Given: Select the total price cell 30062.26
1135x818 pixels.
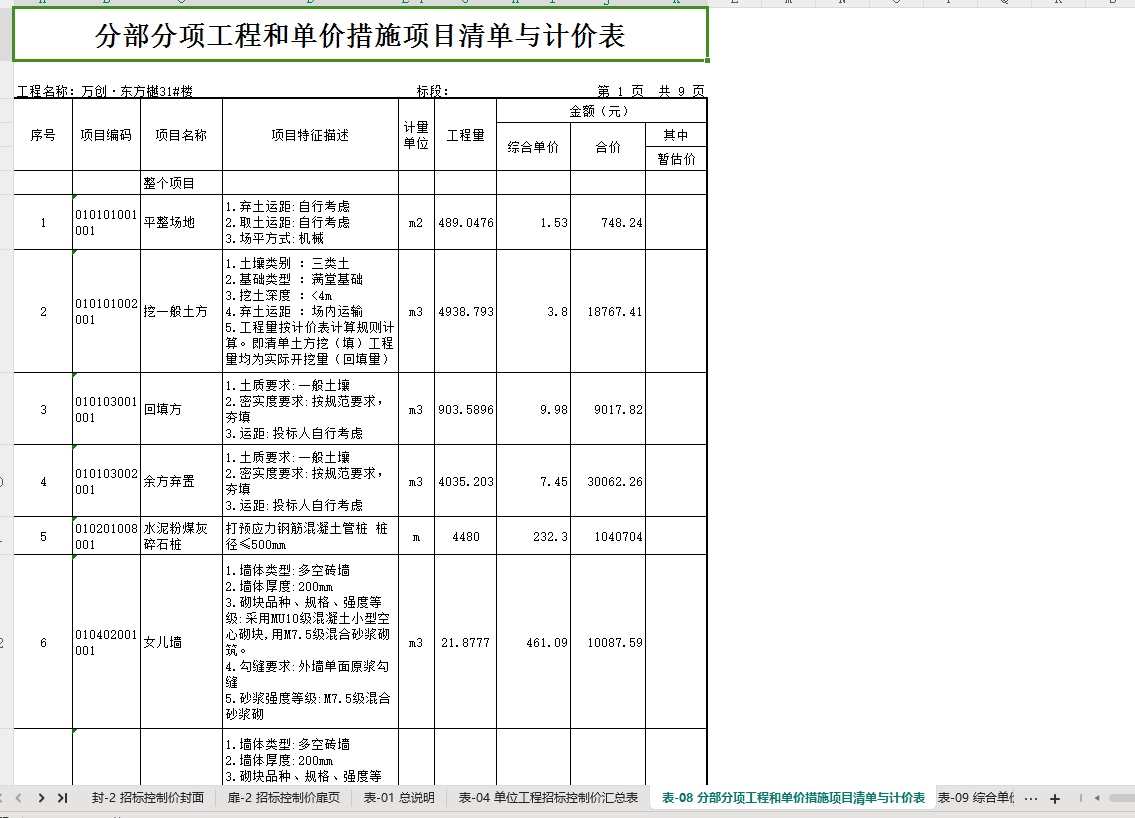Looking at the screenshot, I should (x=608, y=481).
